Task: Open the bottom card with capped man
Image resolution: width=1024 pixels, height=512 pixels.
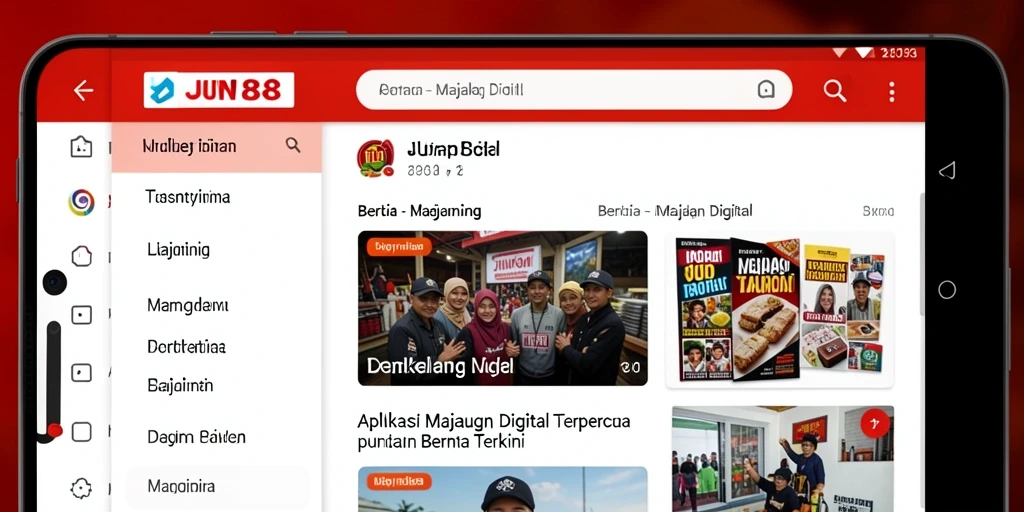Action: point(503,489)
